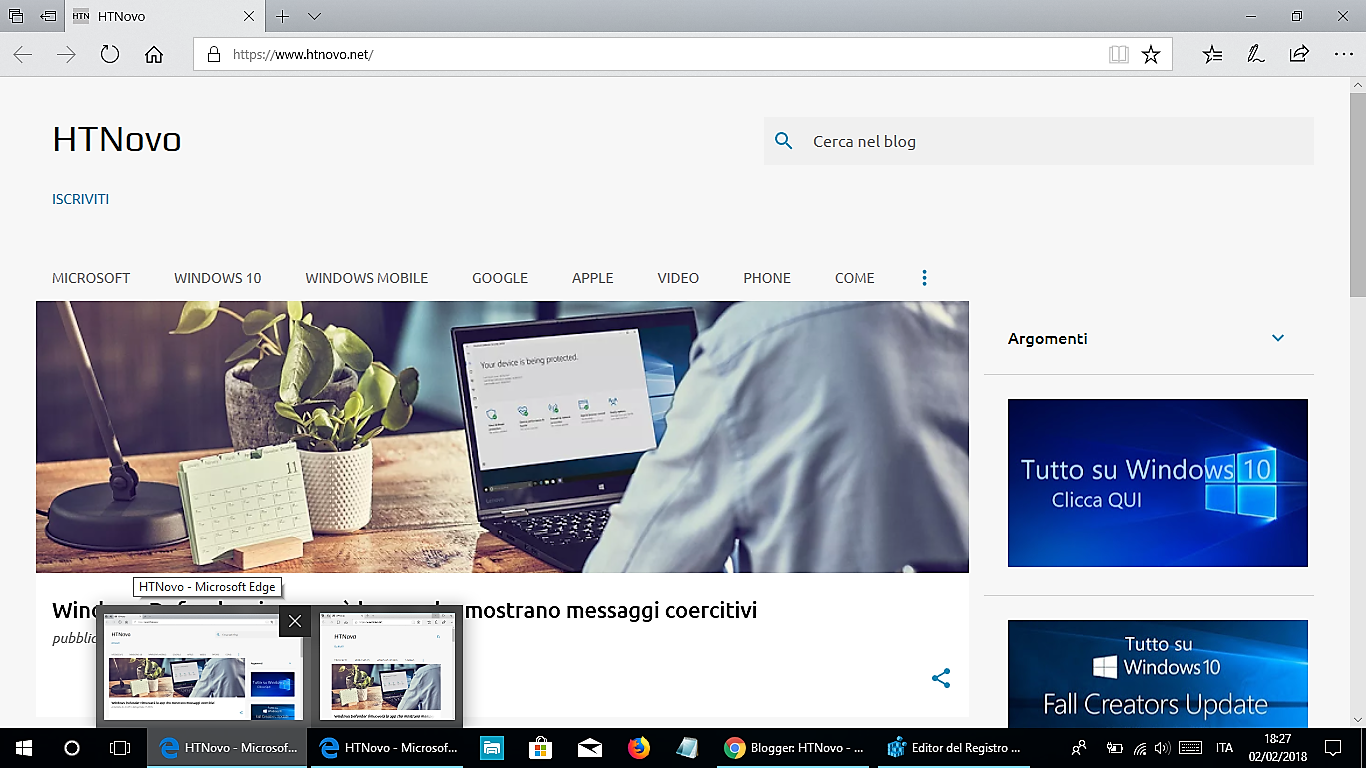
Task: Open the MICROSOFT menu category
Action: (x=91, y=278)
